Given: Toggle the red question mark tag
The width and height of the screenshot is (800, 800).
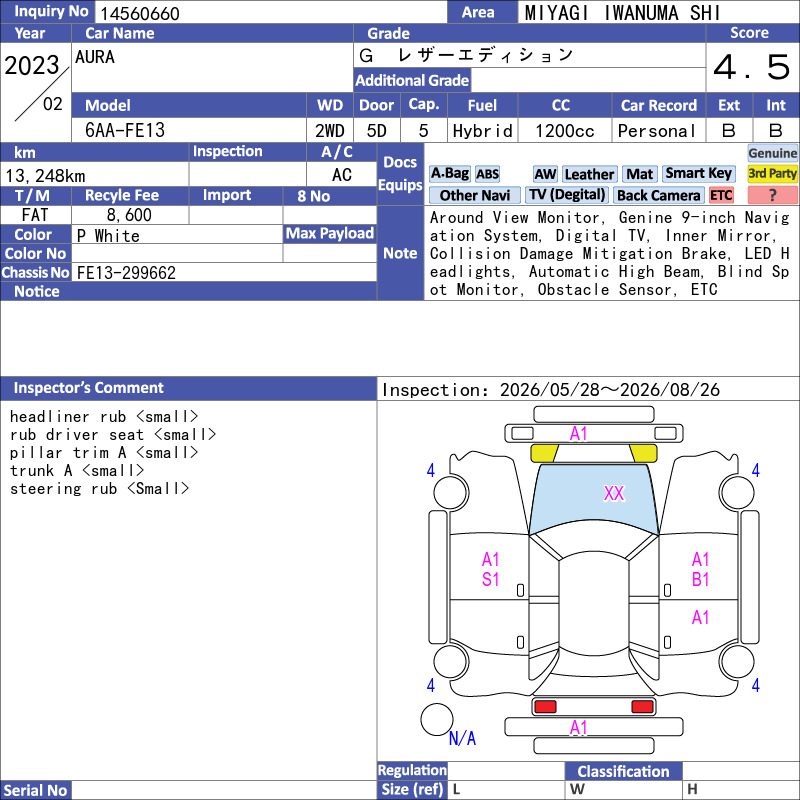Looking at the screenshot, I should point(772,195).
